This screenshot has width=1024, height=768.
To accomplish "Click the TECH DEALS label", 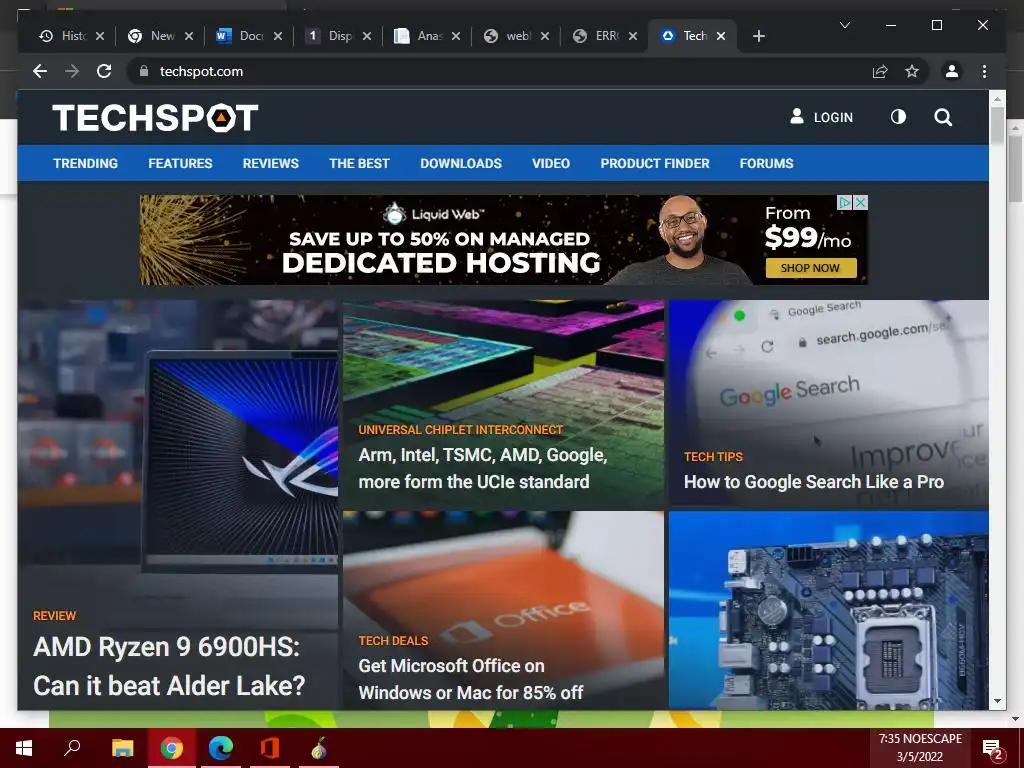I will [x=393, y=641].
